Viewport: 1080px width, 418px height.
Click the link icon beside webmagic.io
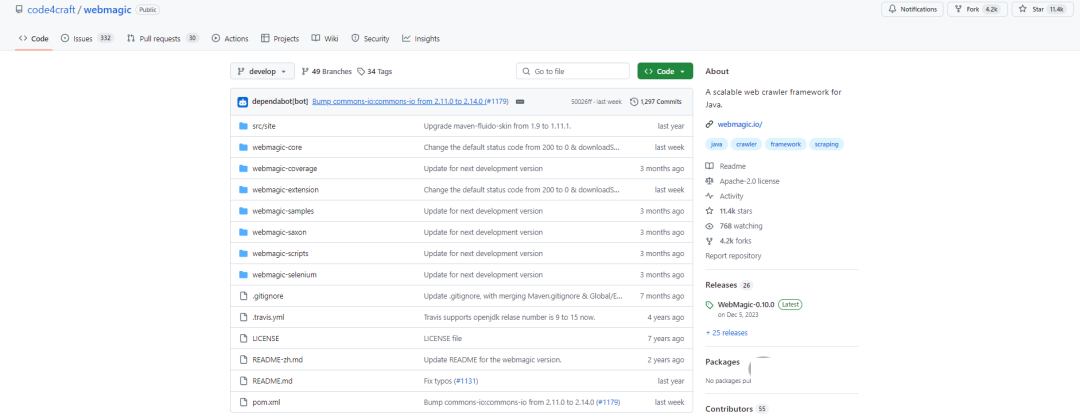709,124
